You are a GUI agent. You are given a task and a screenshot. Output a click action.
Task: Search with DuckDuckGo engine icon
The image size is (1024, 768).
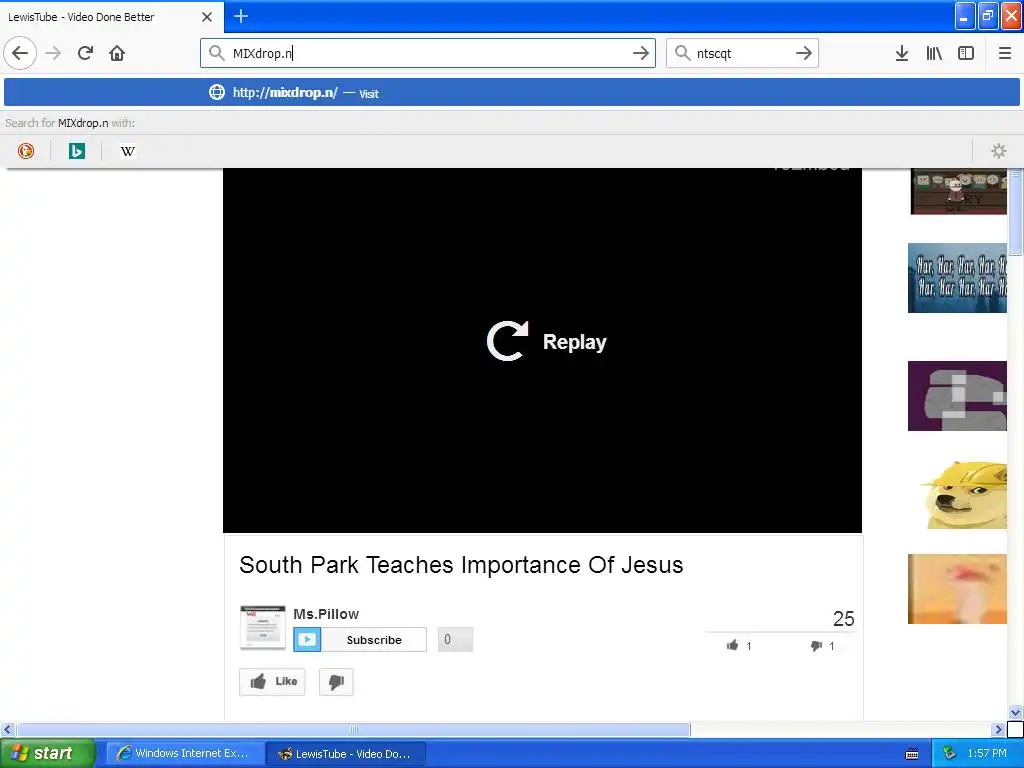tap(25, 151)
